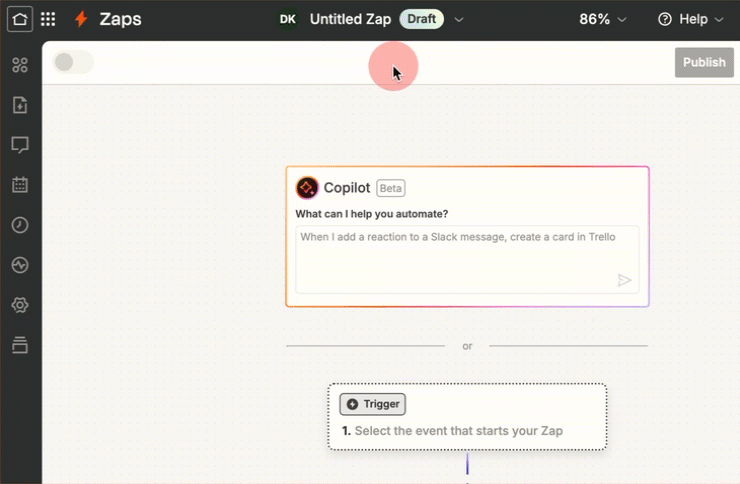Open the stacked versions icon in sidebar
Viewport: 740px width, 484px height.
[20, 345]
